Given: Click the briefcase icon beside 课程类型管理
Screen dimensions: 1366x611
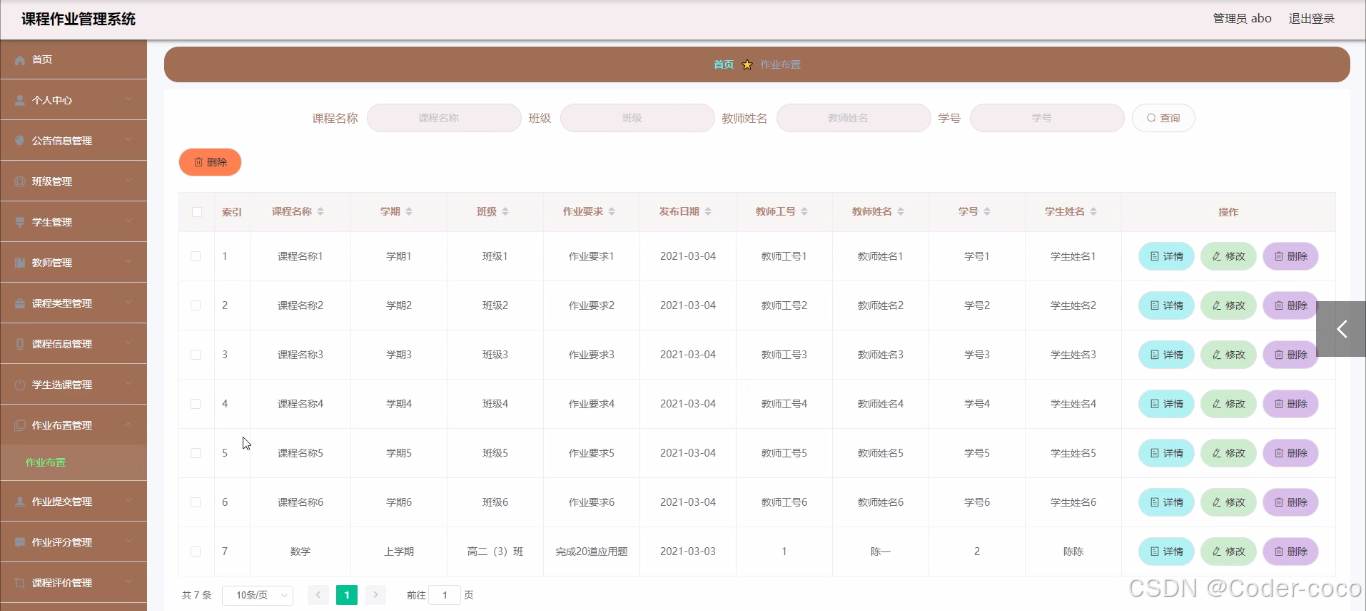Looking at the screenshot, I should tap(20, 303).
